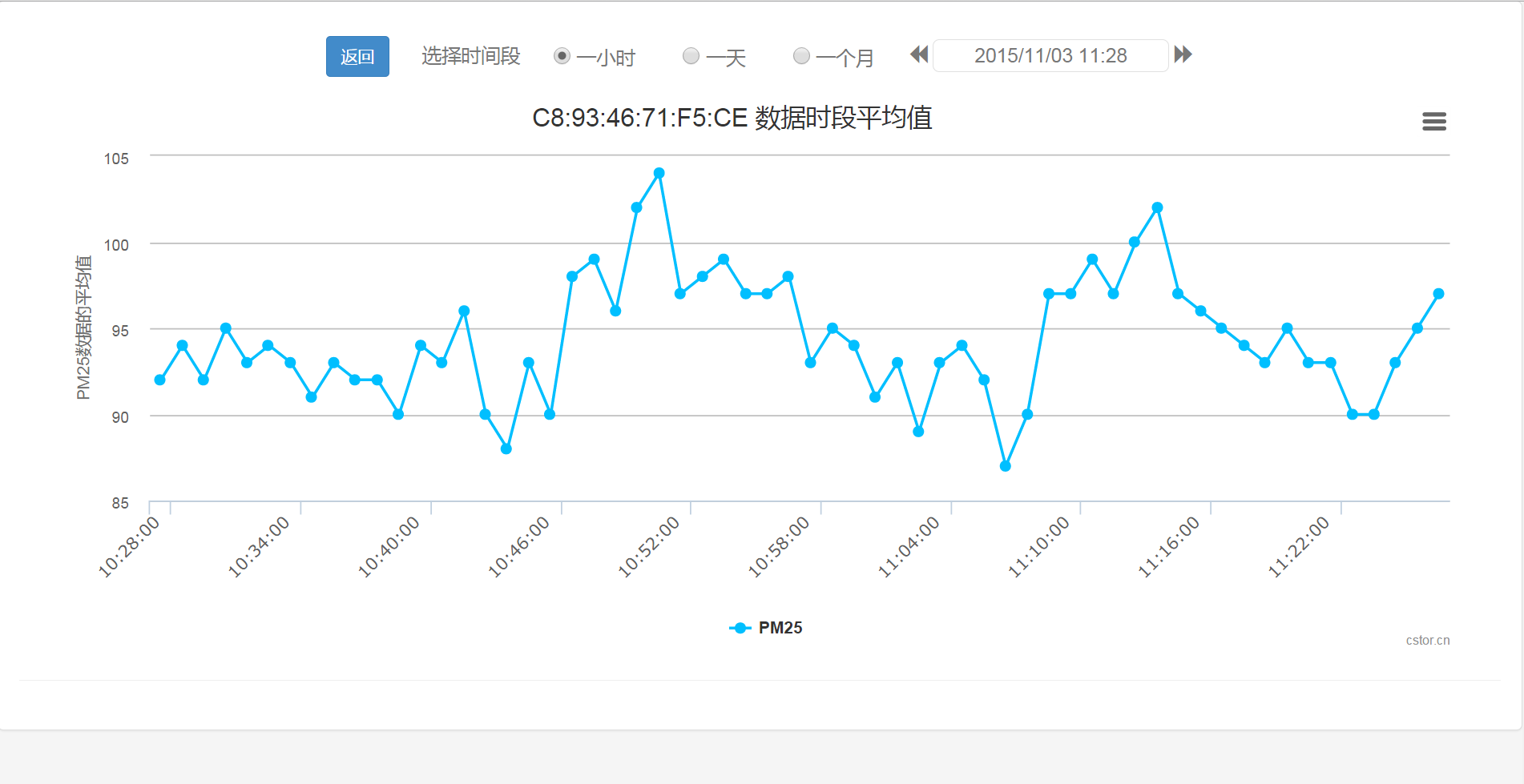This screenshot has width=1524, height=784.
Task: Click the forward double-arrow icon
Action: pos(1183,54)
